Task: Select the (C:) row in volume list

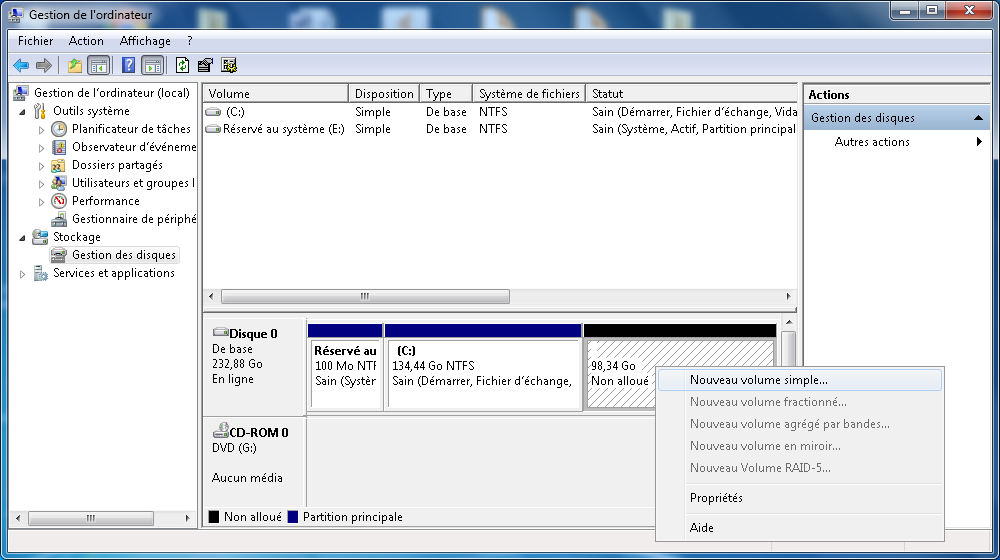Action: pyautogui.click(x=500, y=112)
